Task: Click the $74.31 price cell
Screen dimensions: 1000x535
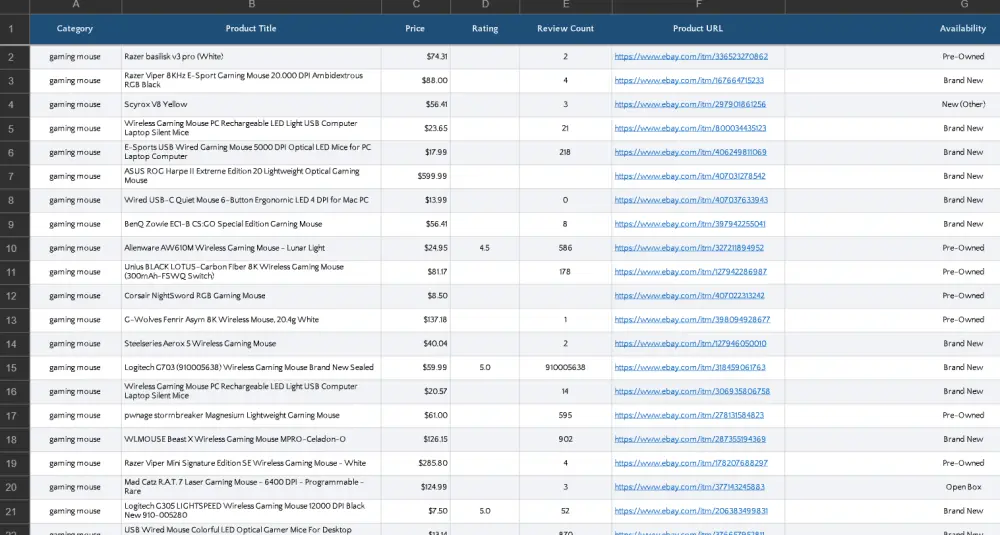Action: (x=416, y=57)
